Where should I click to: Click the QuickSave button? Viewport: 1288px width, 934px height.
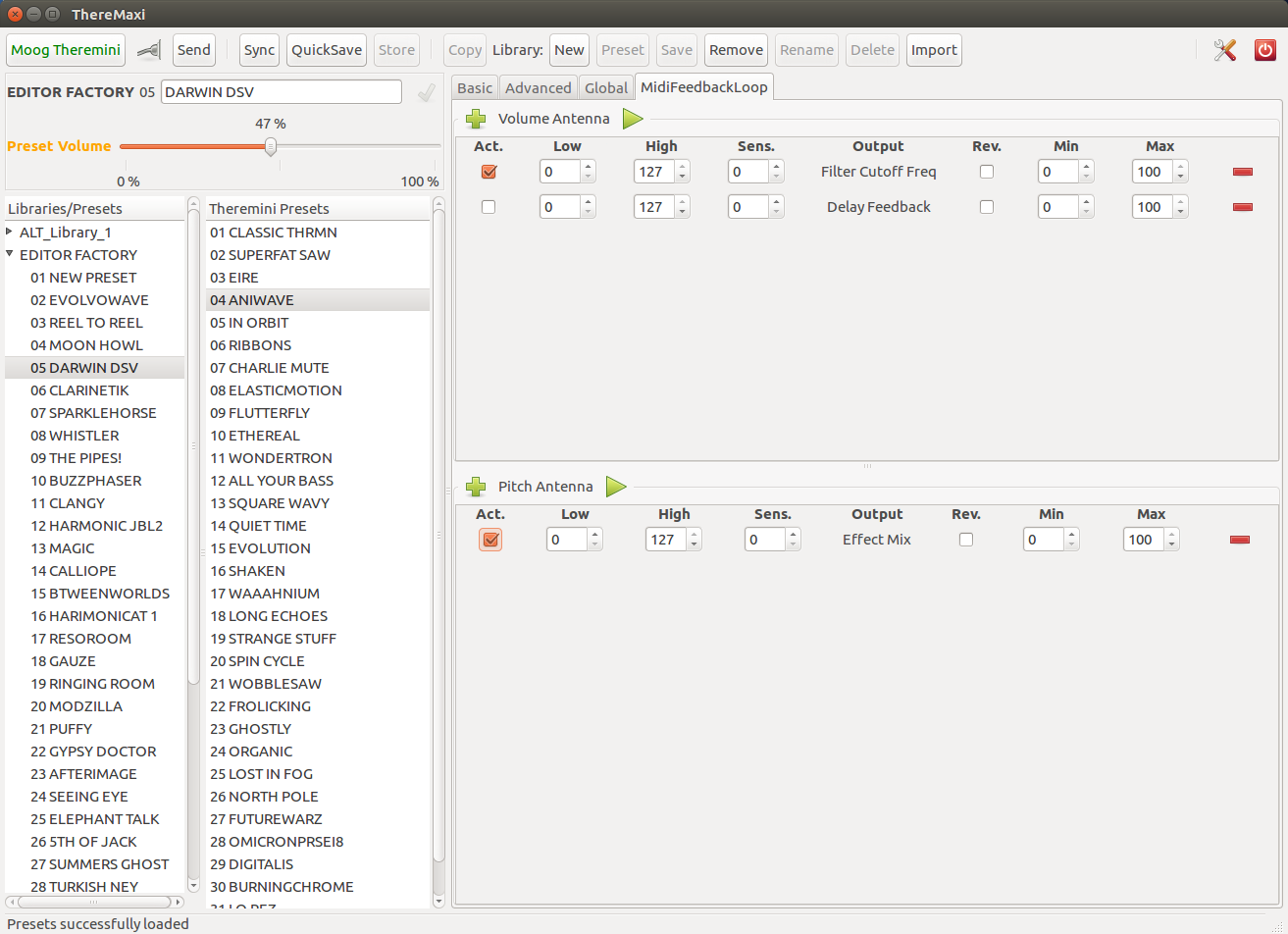click(327, 51)
